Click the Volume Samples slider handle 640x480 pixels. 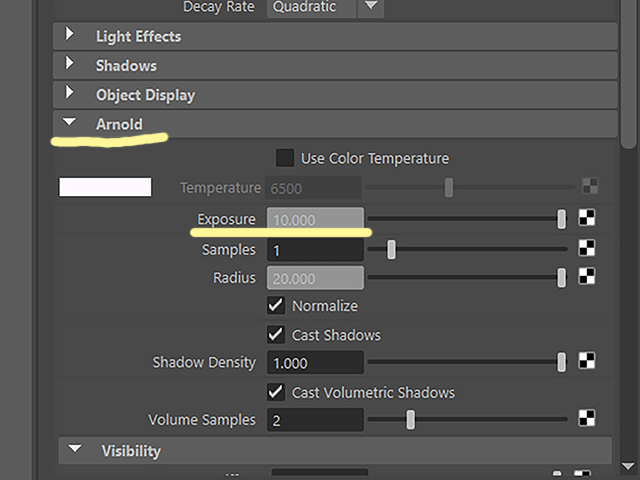[410, 420]
